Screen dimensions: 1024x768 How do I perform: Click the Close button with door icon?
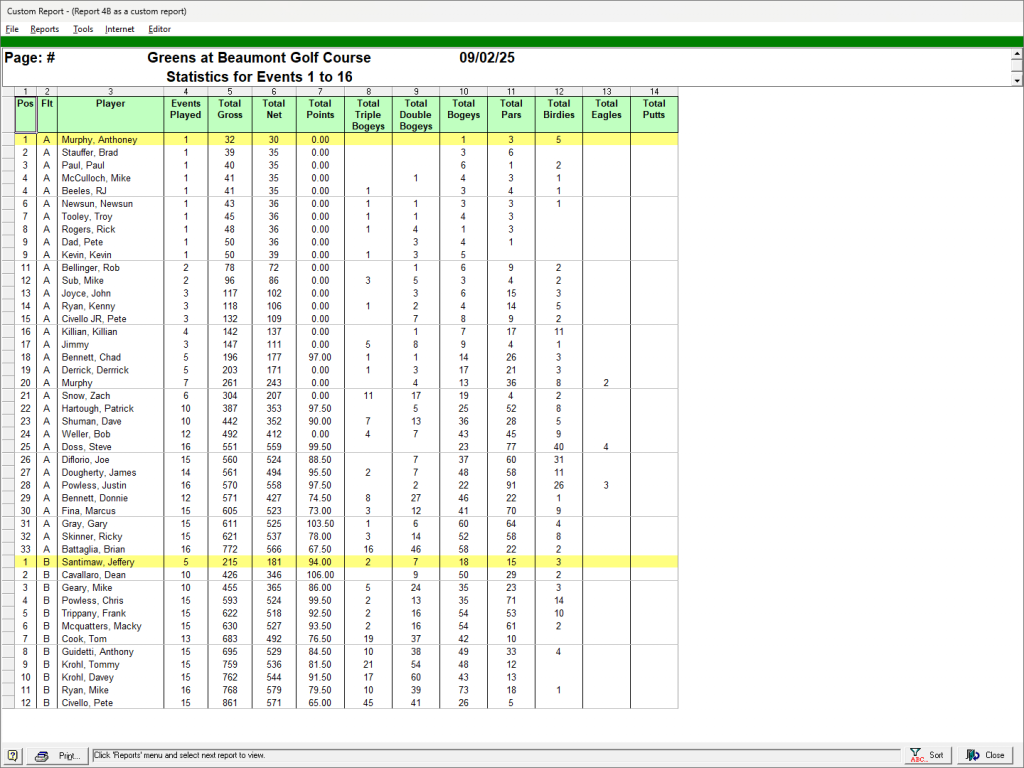coord(985,755)
